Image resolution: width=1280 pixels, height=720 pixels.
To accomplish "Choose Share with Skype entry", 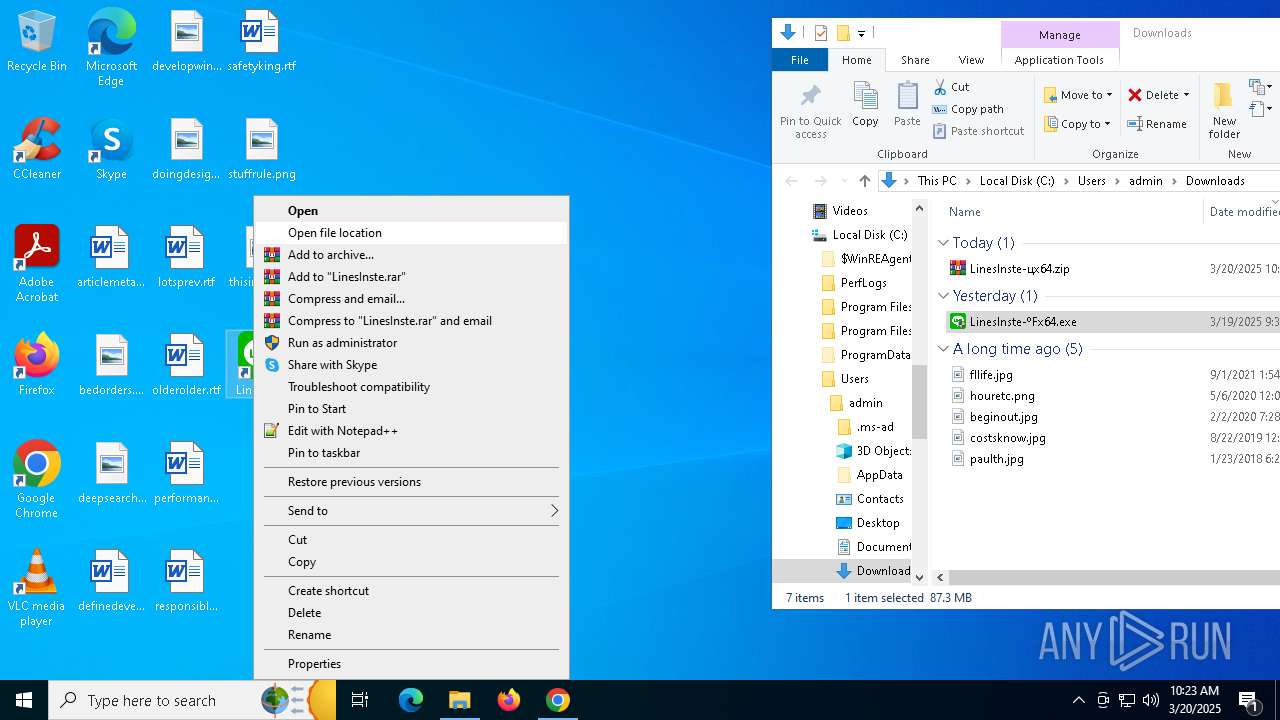I will [x=411, y=365].
